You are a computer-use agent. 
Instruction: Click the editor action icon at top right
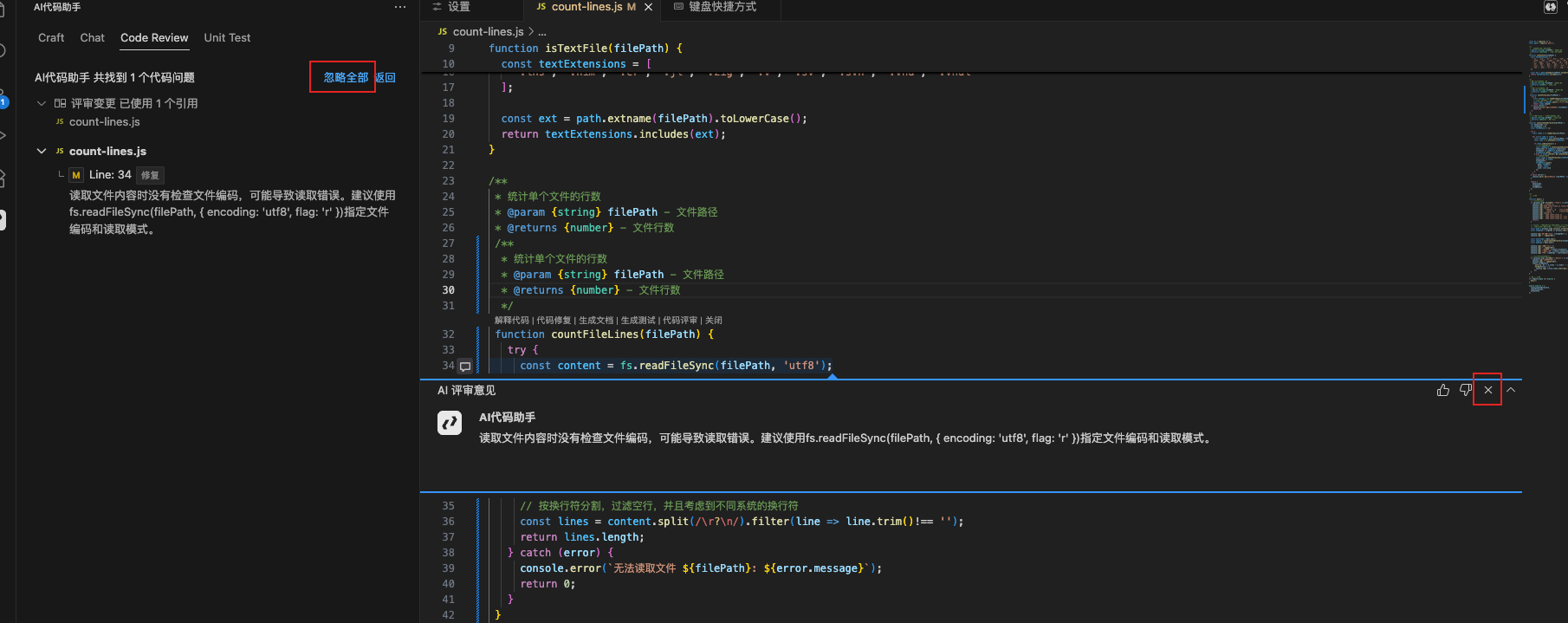point(1551,7)
